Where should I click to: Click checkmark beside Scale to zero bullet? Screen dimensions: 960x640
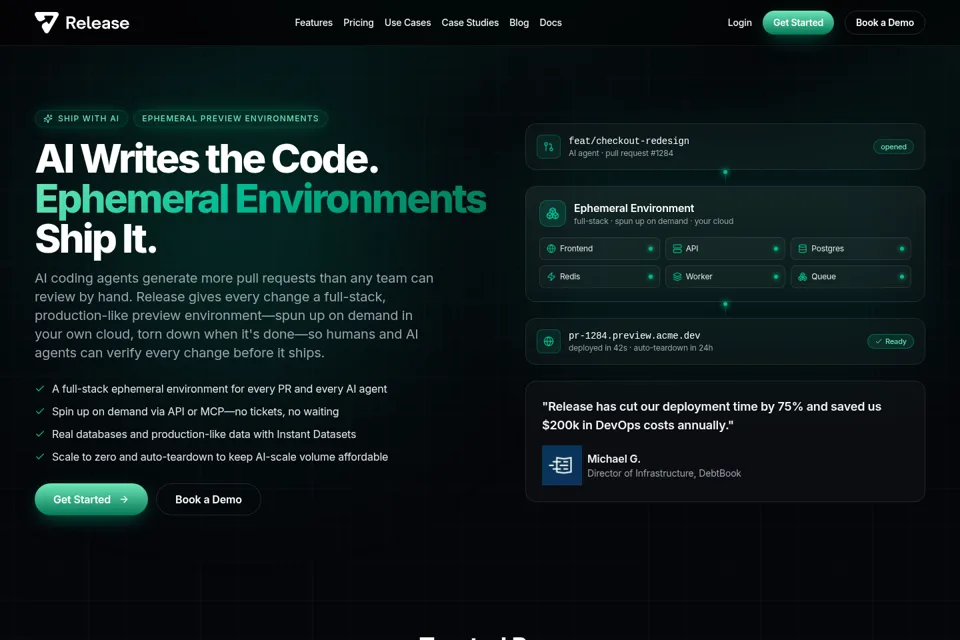(x=40, y=457)
